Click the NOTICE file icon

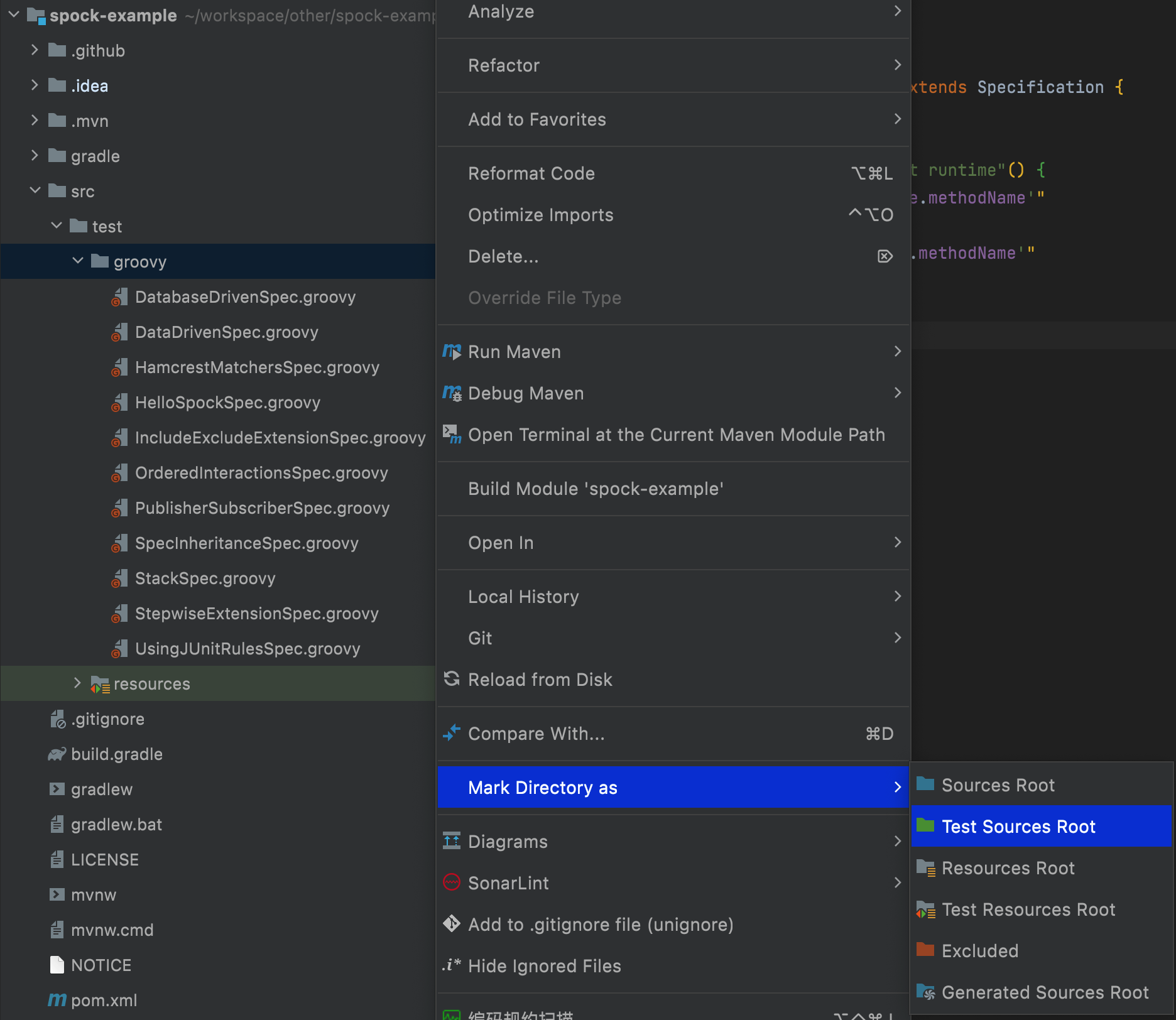[57, 965]
